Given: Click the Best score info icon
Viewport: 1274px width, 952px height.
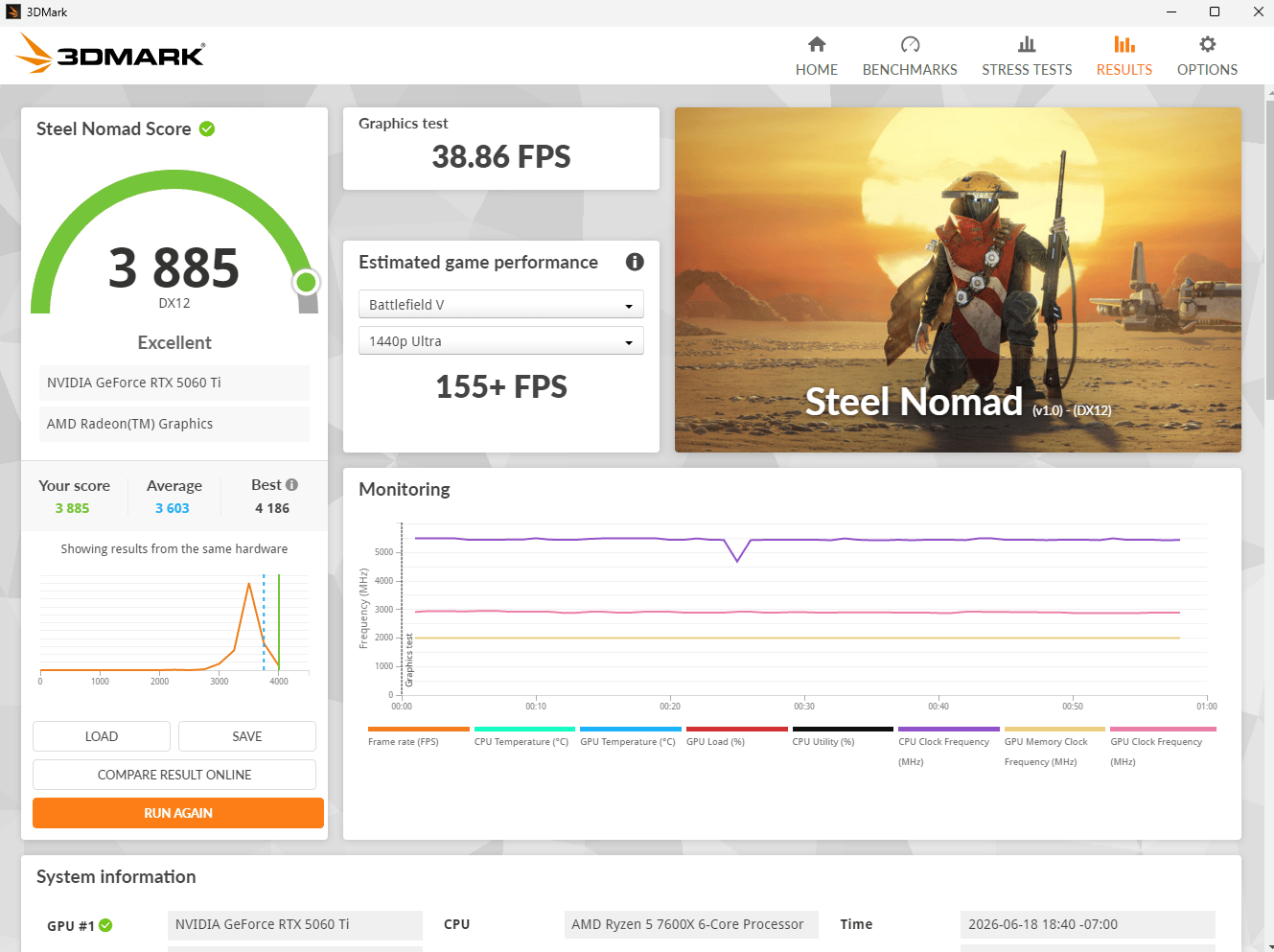Looking at the screenshot, I should [291, 485].
